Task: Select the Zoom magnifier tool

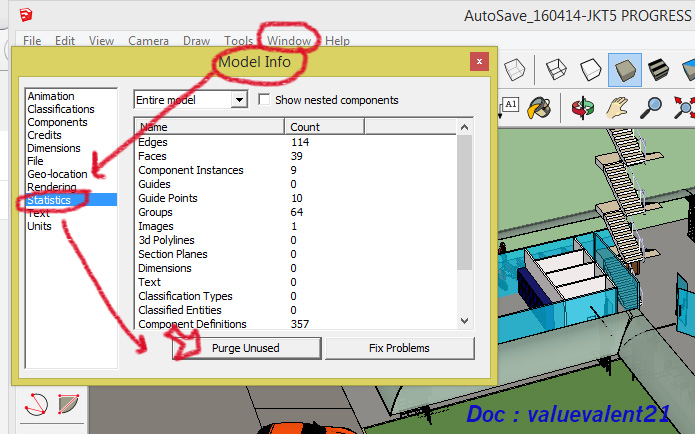Action: [651, 108]
